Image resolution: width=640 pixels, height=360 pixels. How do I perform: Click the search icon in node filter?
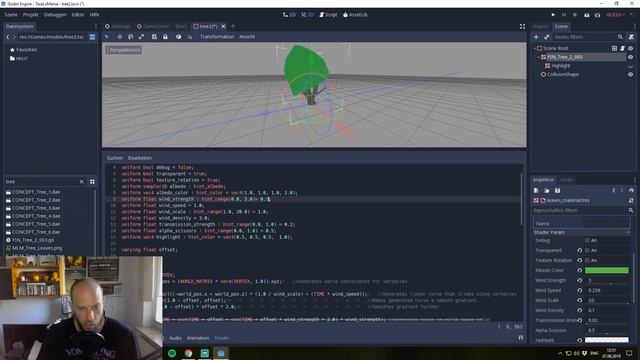(x=620, y=37)
